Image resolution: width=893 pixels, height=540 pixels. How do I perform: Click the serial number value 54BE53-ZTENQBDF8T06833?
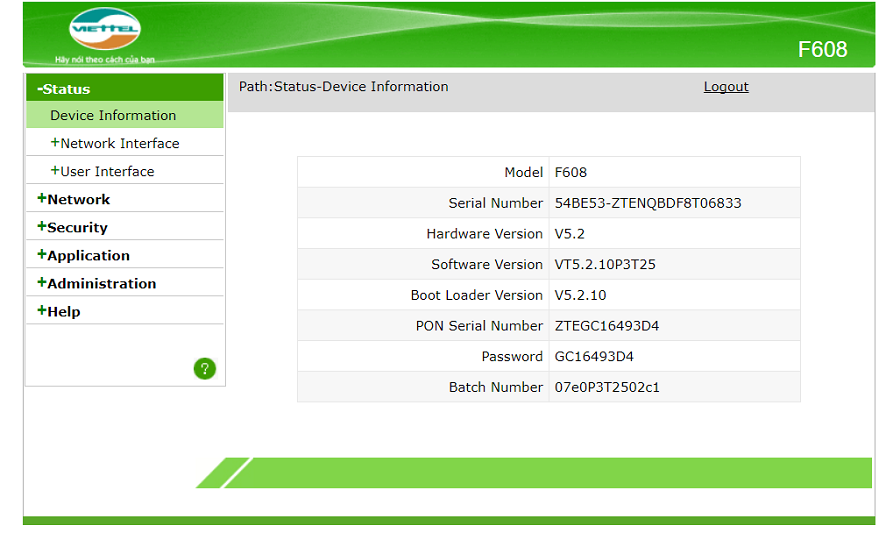(x=648, y=203)
